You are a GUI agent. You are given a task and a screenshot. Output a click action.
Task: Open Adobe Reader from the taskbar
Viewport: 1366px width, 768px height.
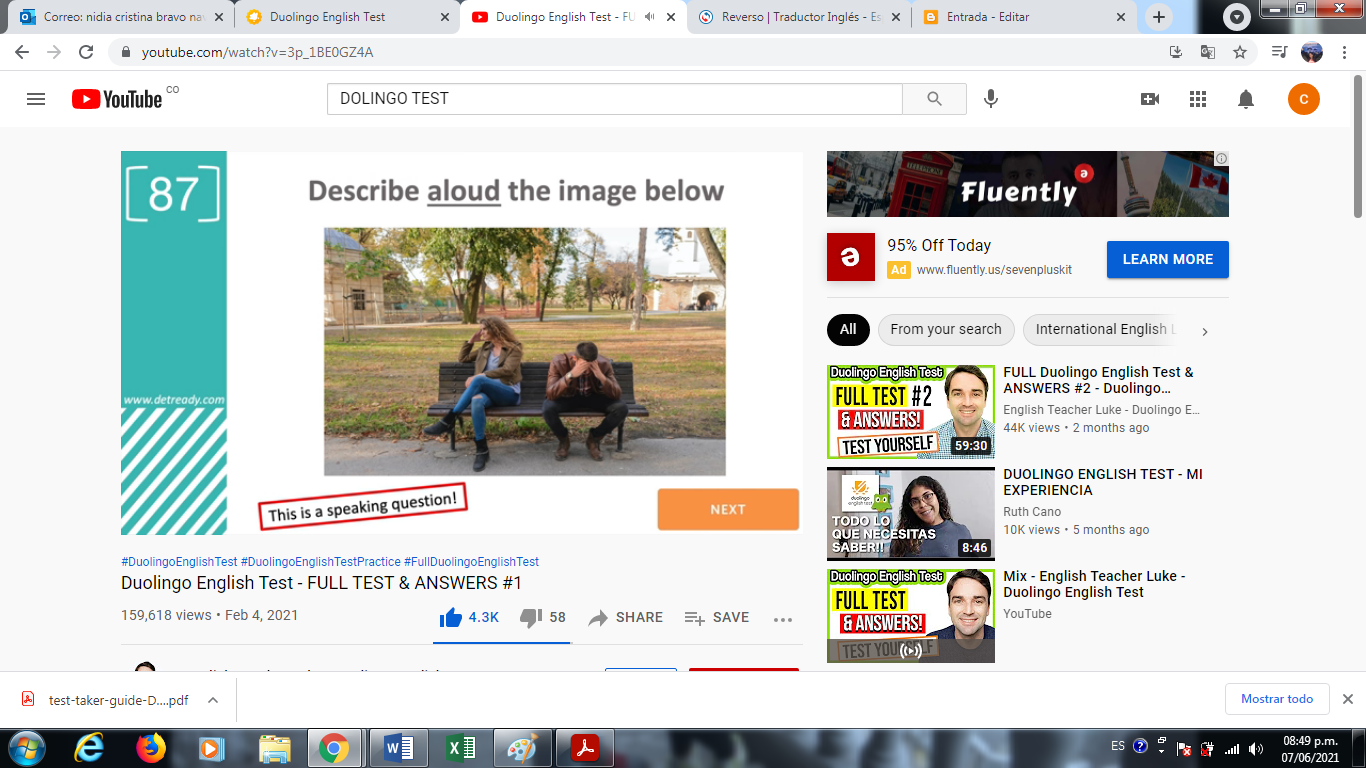[584, 748]
